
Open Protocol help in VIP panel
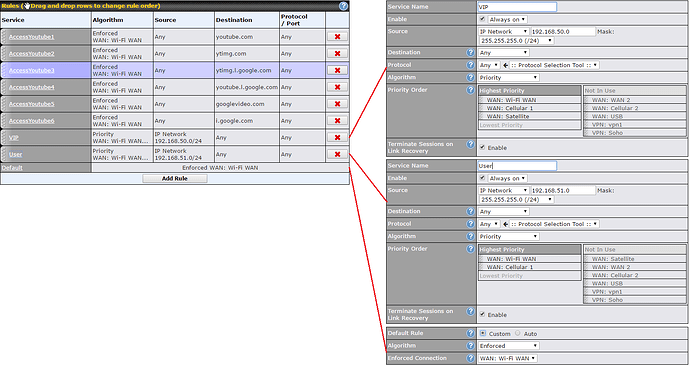(470, 65)
